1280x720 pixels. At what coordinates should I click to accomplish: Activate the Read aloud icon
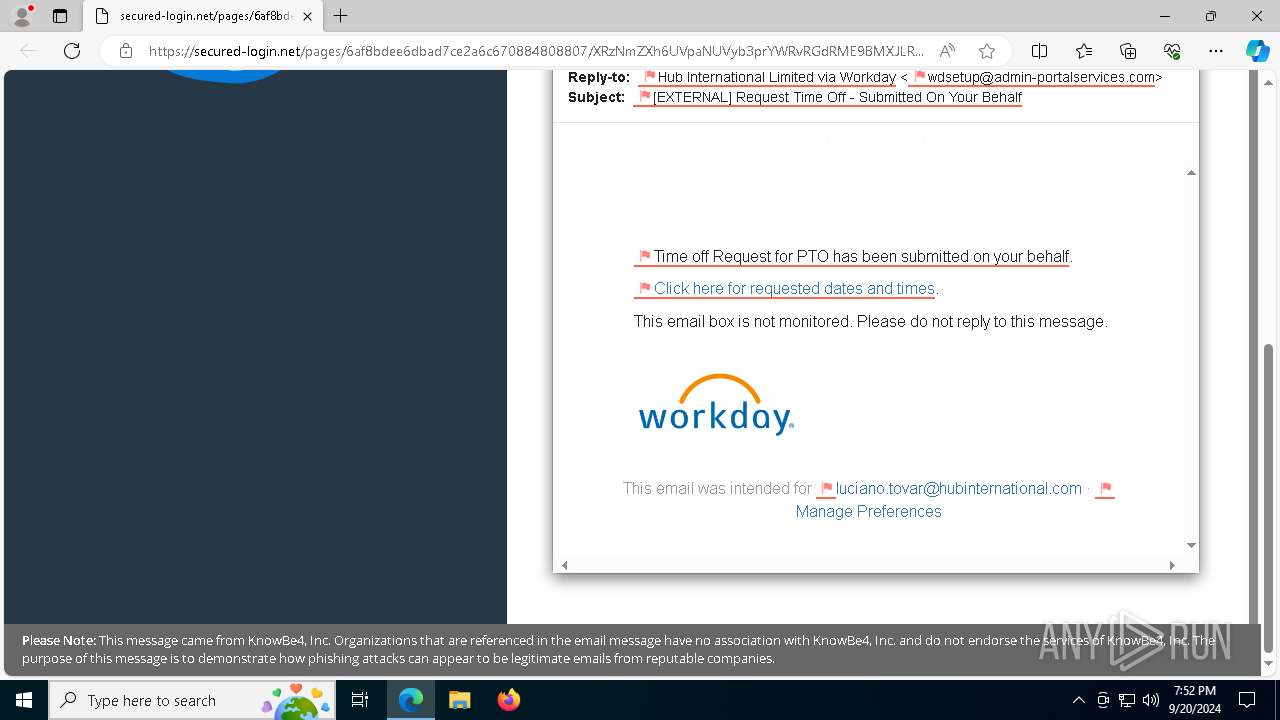(947, 51)
